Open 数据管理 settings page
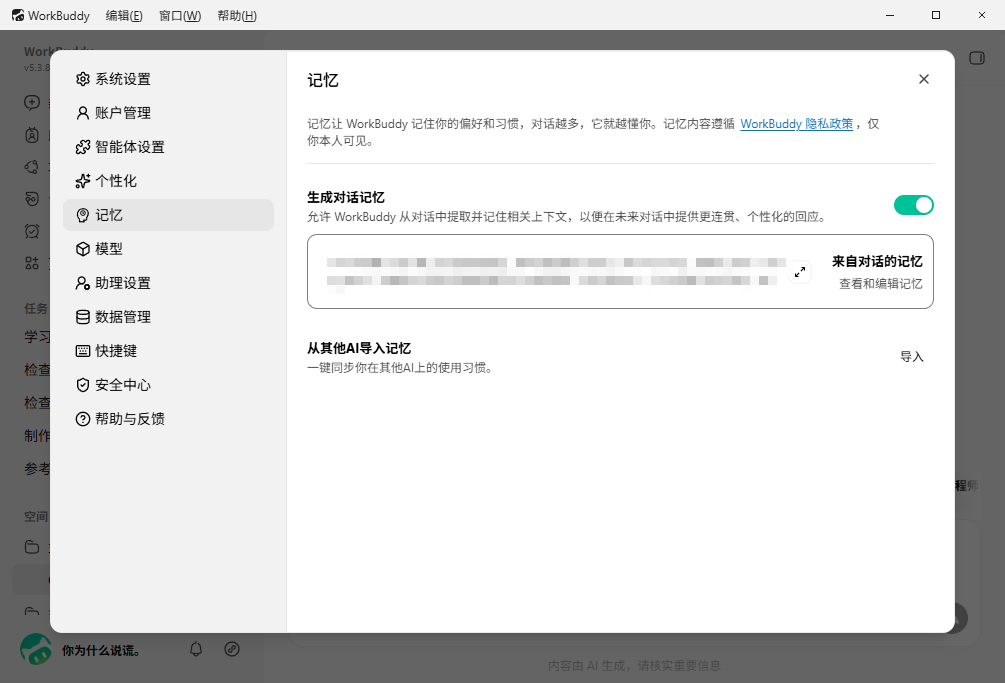 pyautogui.click(x=168, y=317)
